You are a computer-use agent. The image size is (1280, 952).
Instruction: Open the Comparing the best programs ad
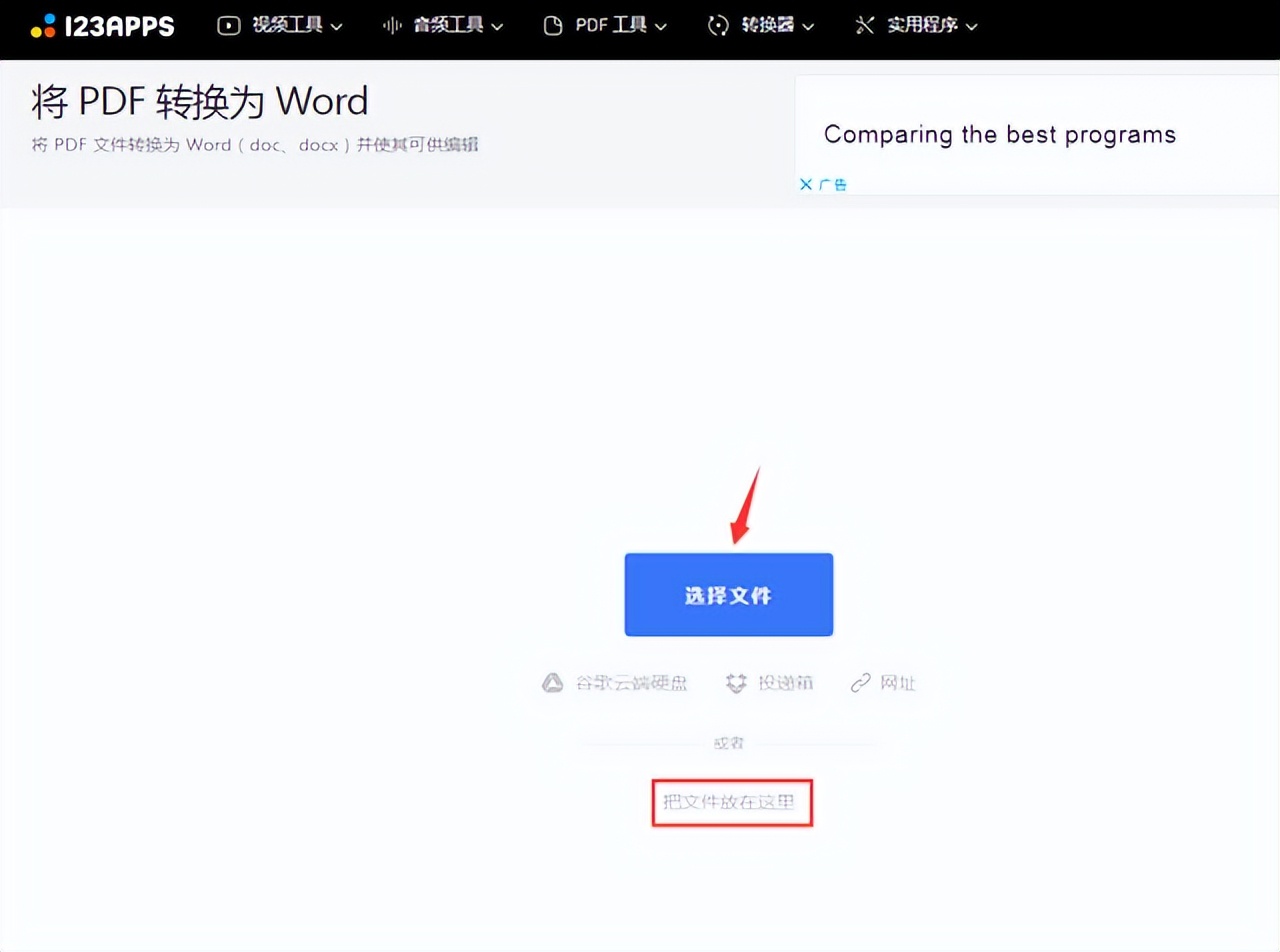1000,134
